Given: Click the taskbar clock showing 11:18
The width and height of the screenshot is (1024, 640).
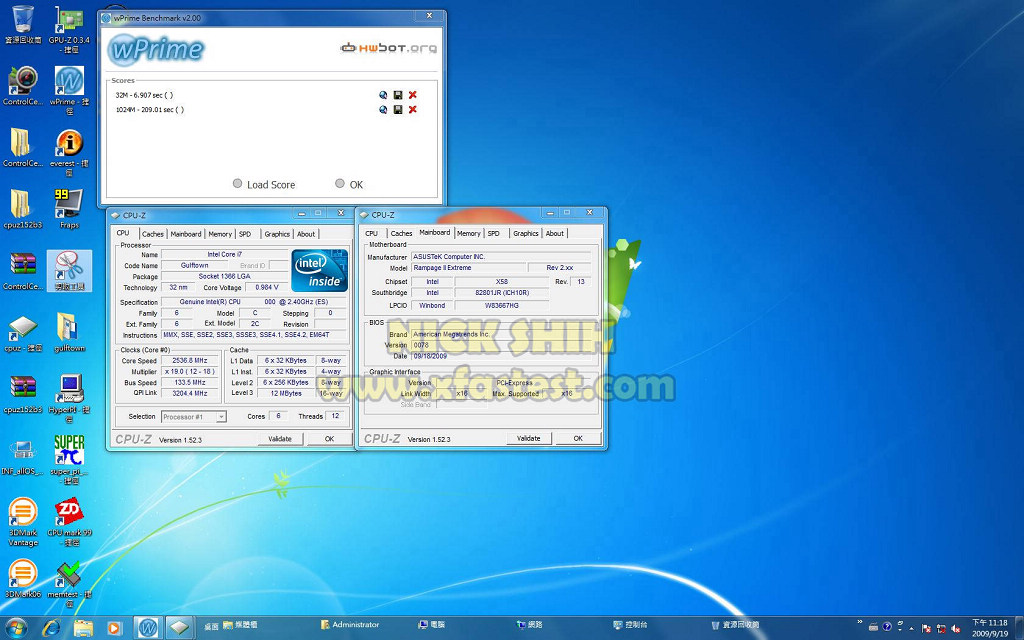Looking at the screenshot, I should [x=989, y=627].
